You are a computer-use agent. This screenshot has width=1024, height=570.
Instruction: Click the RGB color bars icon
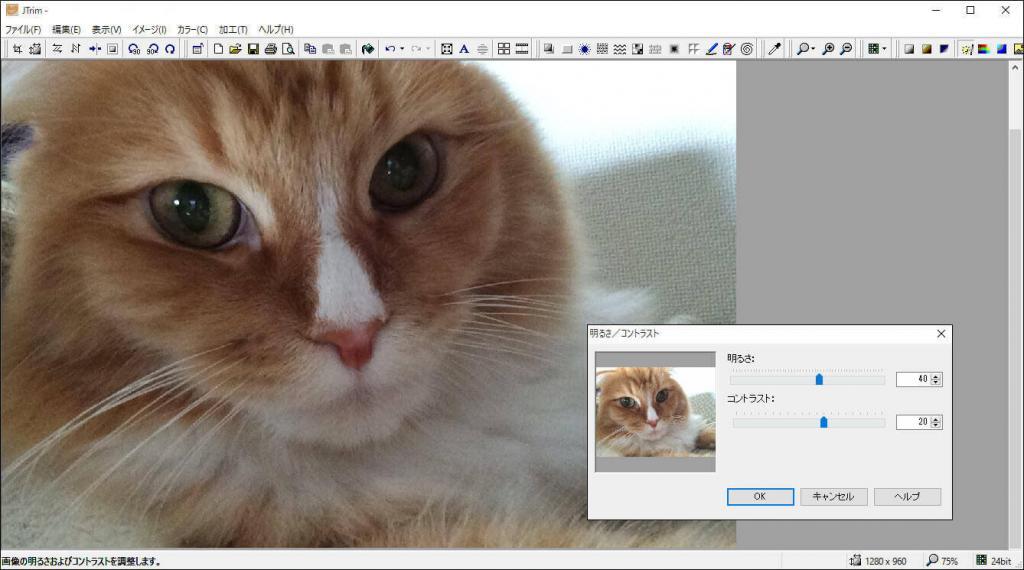pyautogui.click(x=984, y=49)
